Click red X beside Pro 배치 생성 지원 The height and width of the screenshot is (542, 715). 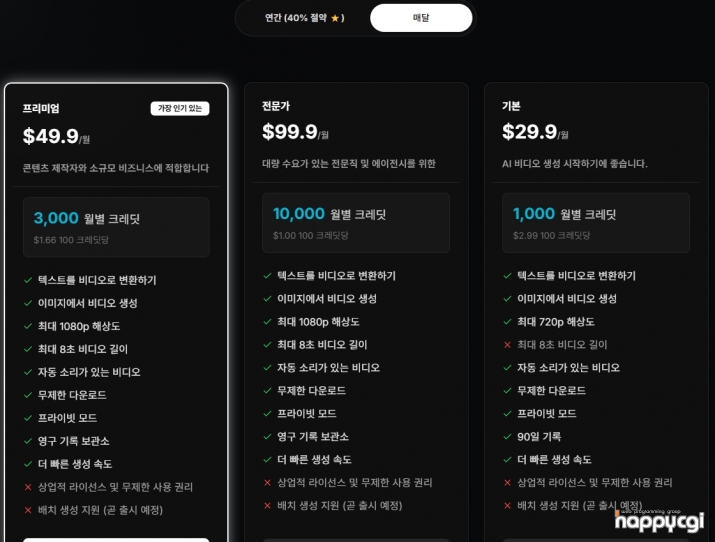[267, 506]
